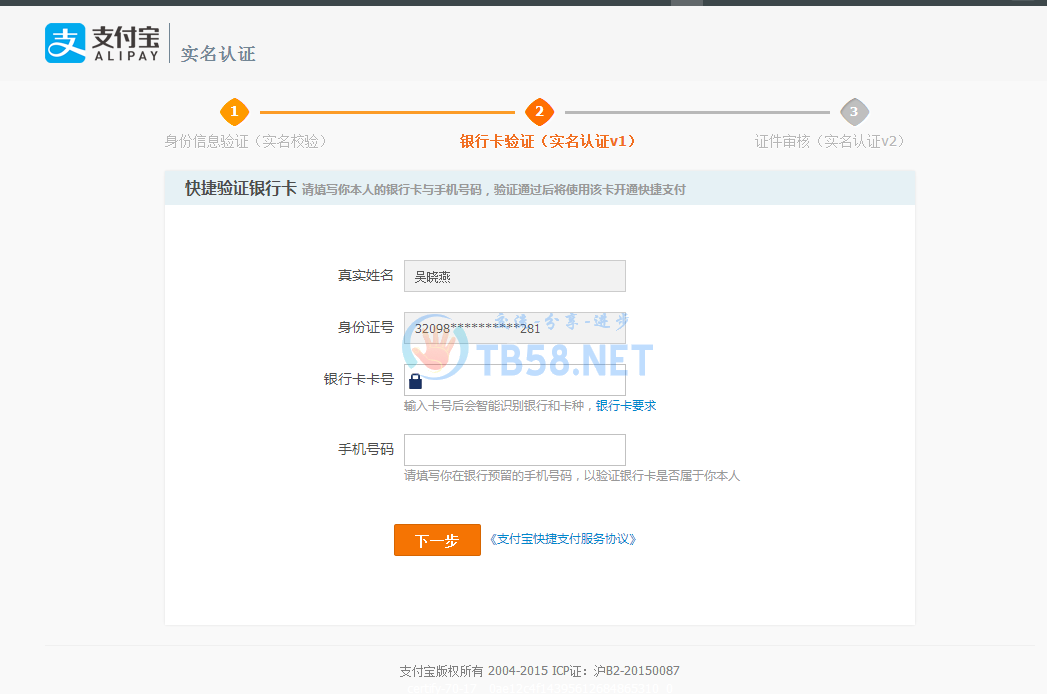This screenshot has width=1047, height=694.
Task: Click the lock icon in card number field
Action: click(415, 381)
